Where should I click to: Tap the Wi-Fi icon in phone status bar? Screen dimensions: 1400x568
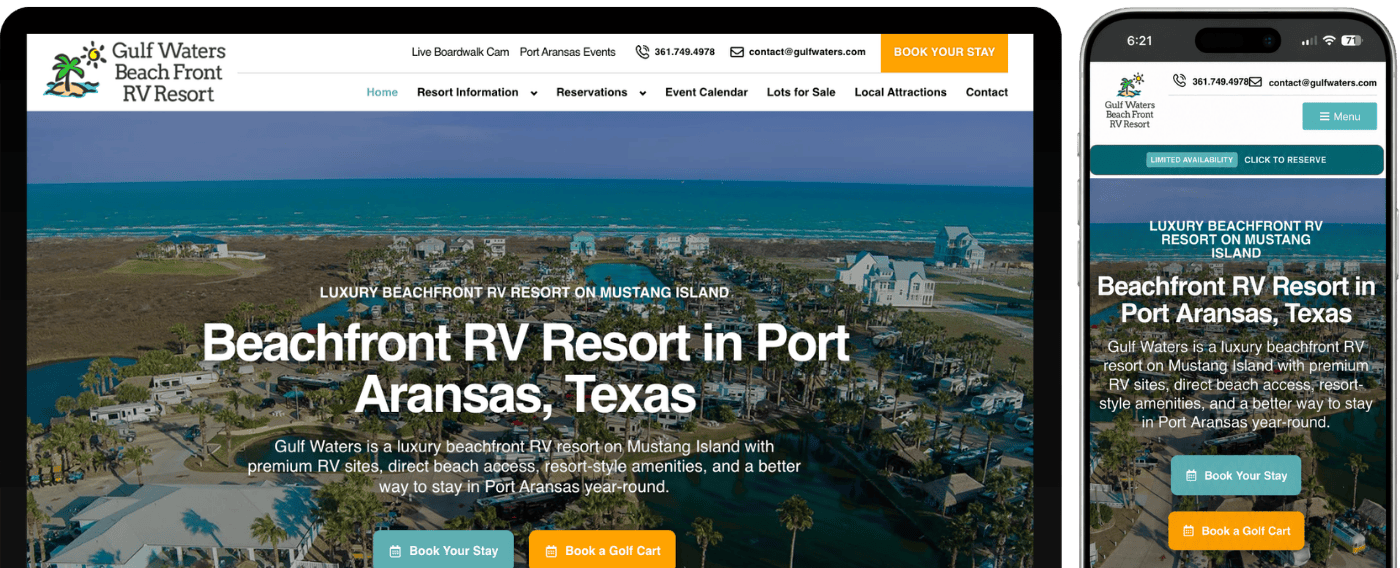1329,41
